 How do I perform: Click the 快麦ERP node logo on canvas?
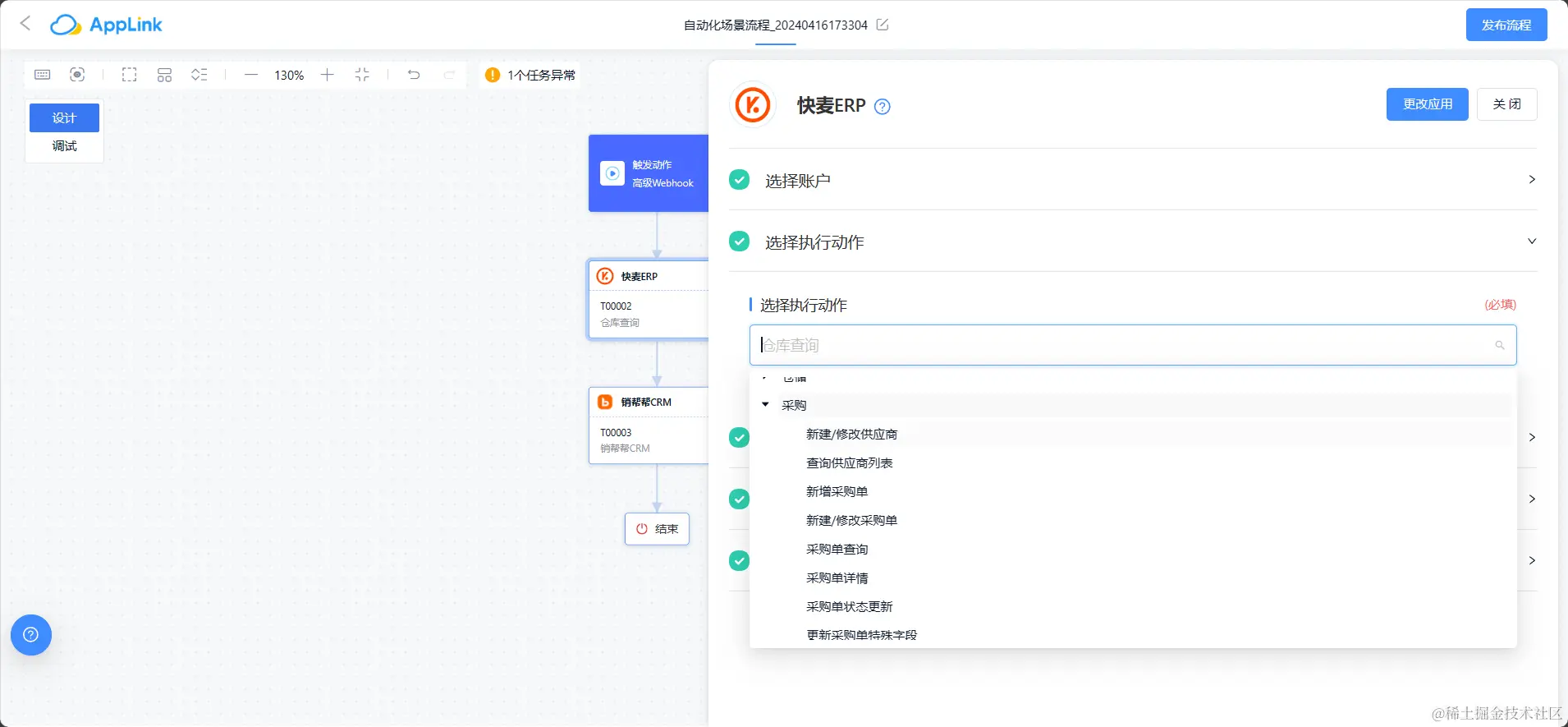click(x=605, y=276)
